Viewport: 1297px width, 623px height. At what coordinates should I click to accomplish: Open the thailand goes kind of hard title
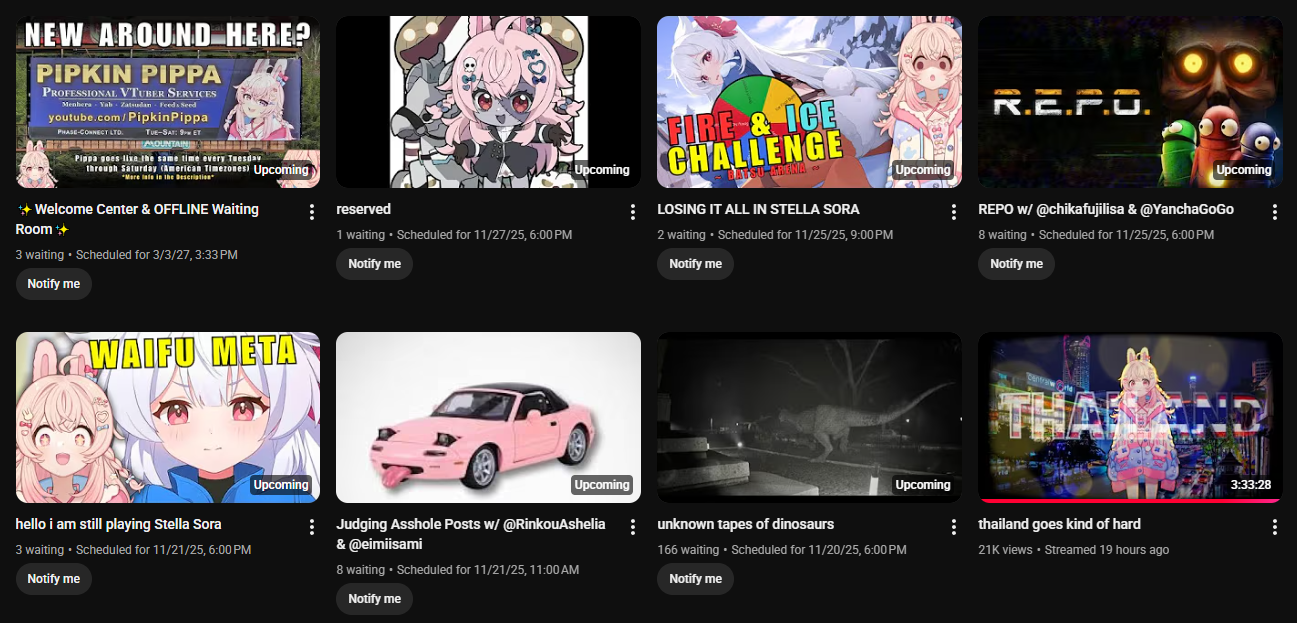point(1059,524)
